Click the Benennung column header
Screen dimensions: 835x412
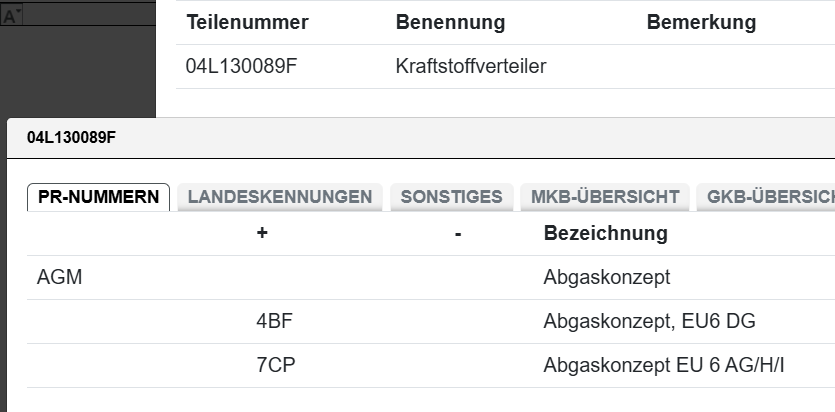pyautogui.click(x=450, y=22)
